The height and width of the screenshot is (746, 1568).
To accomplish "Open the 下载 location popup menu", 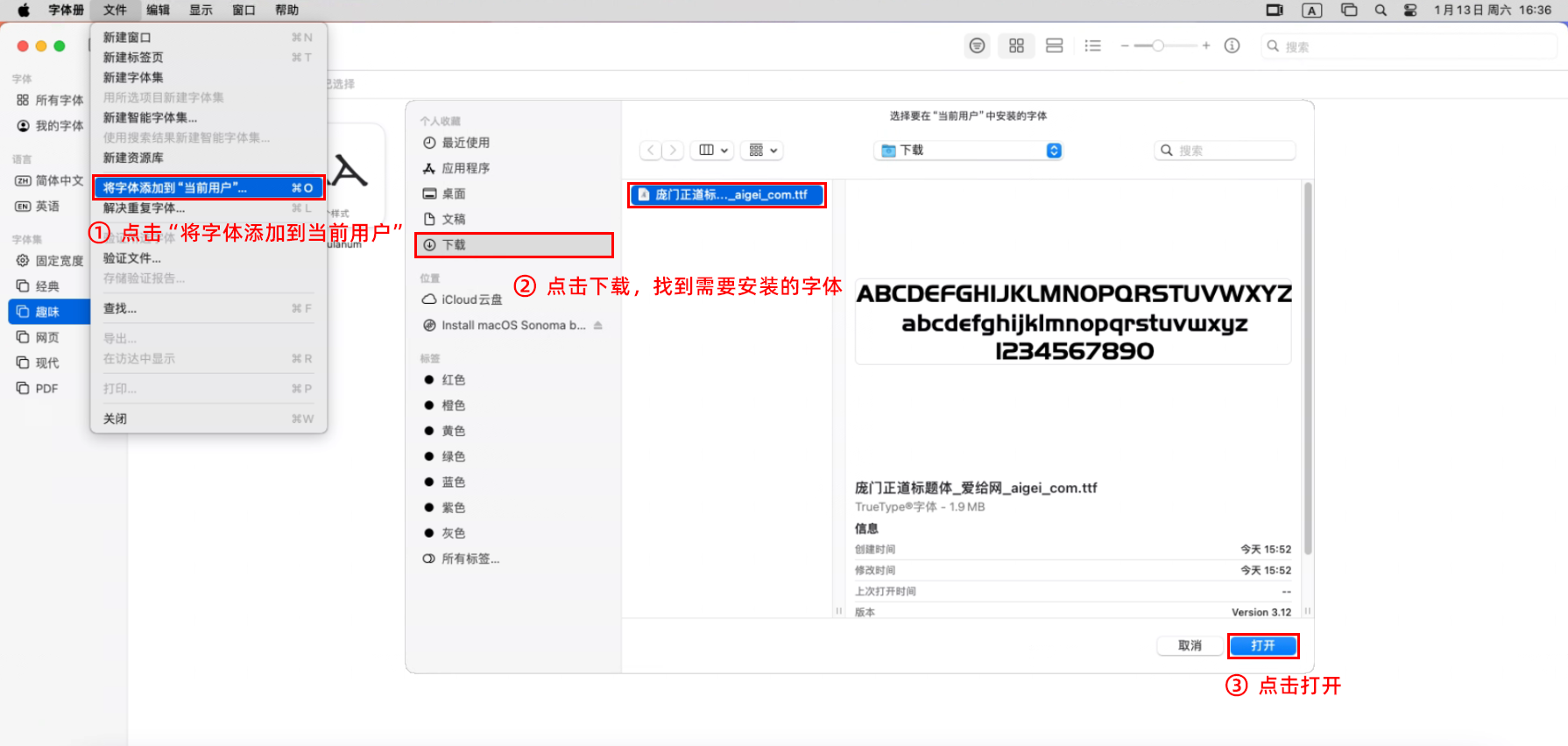I will coord(969,151).
